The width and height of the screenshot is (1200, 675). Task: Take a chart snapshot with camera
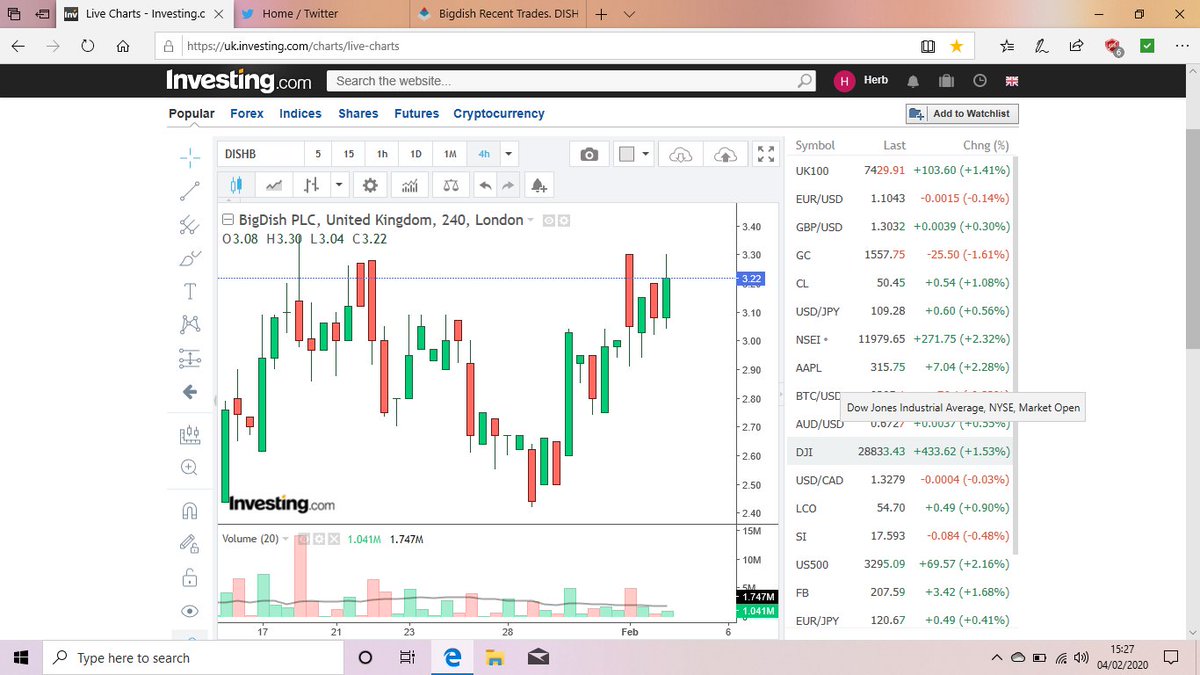[590, 154]
